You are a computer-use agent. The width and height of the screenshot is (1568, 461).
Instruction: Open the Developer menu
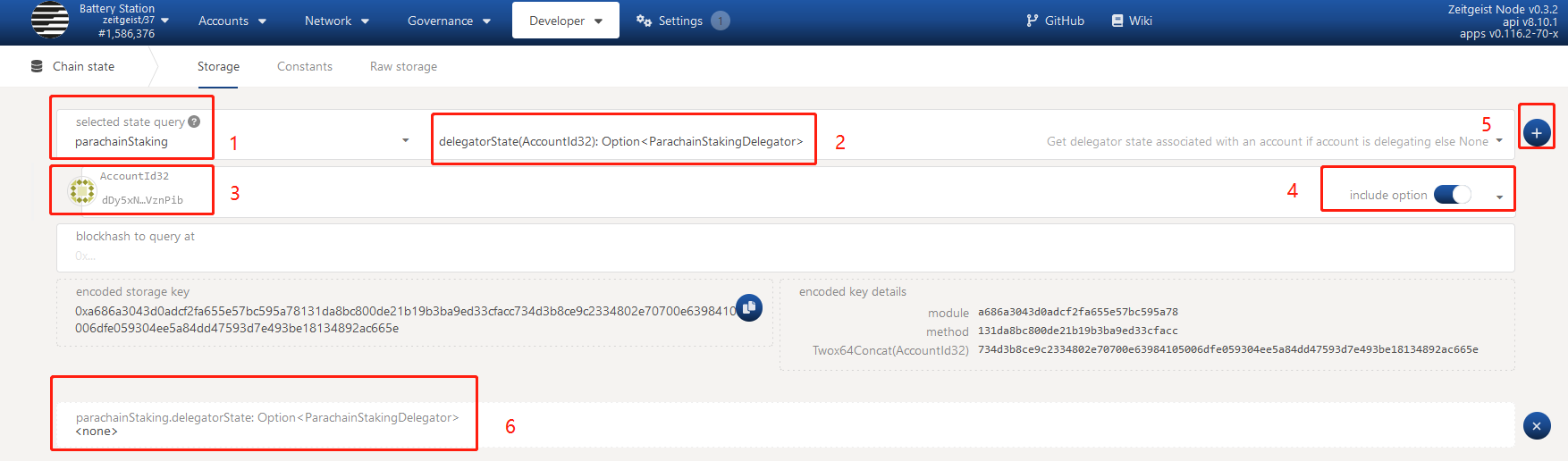565,21
